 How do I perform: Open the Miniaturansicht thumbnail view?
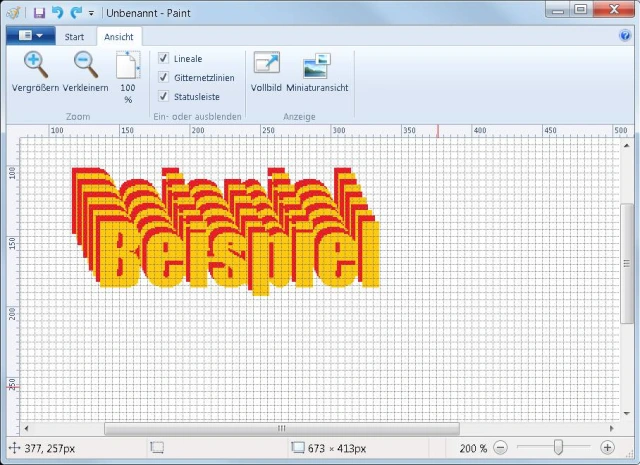point(317,66)
